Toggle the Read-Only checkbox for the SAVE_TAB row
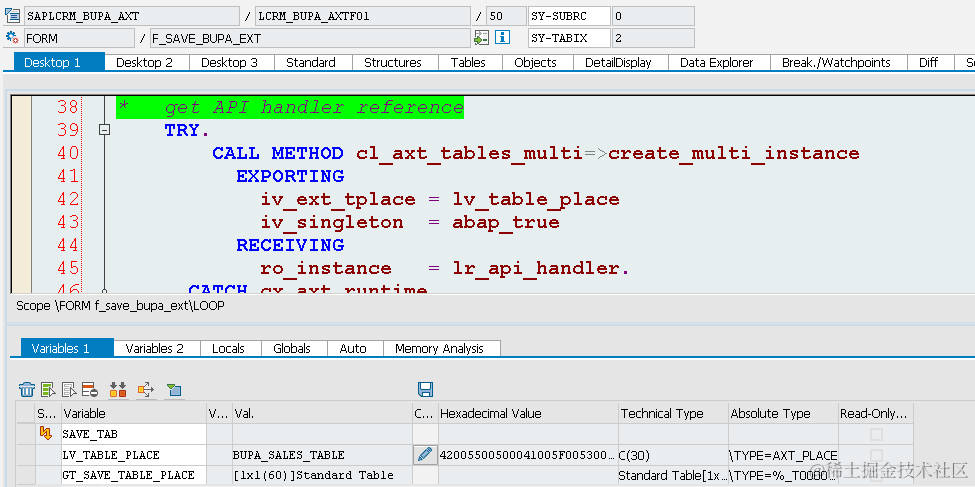The height and width of the screenshot is (487, 975). (x=876, y=434)
